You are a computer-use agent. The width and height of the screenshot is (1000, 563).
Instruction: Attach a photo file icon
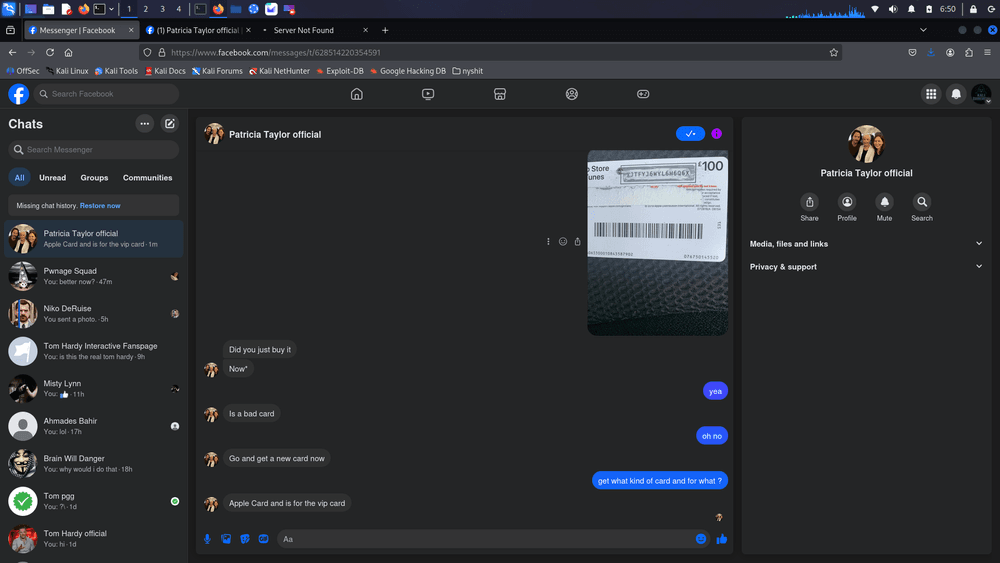226,539
